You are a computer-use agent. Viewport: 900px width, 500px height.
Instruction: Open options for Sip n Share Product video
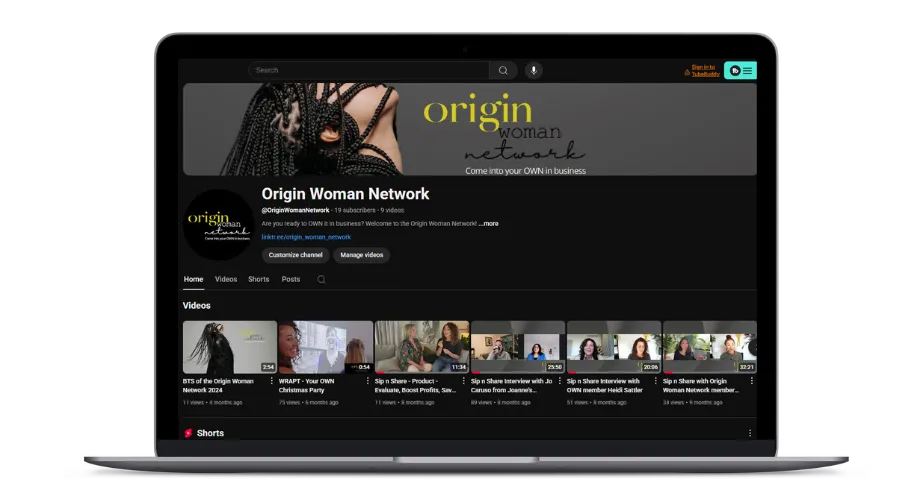pos(464,381)
